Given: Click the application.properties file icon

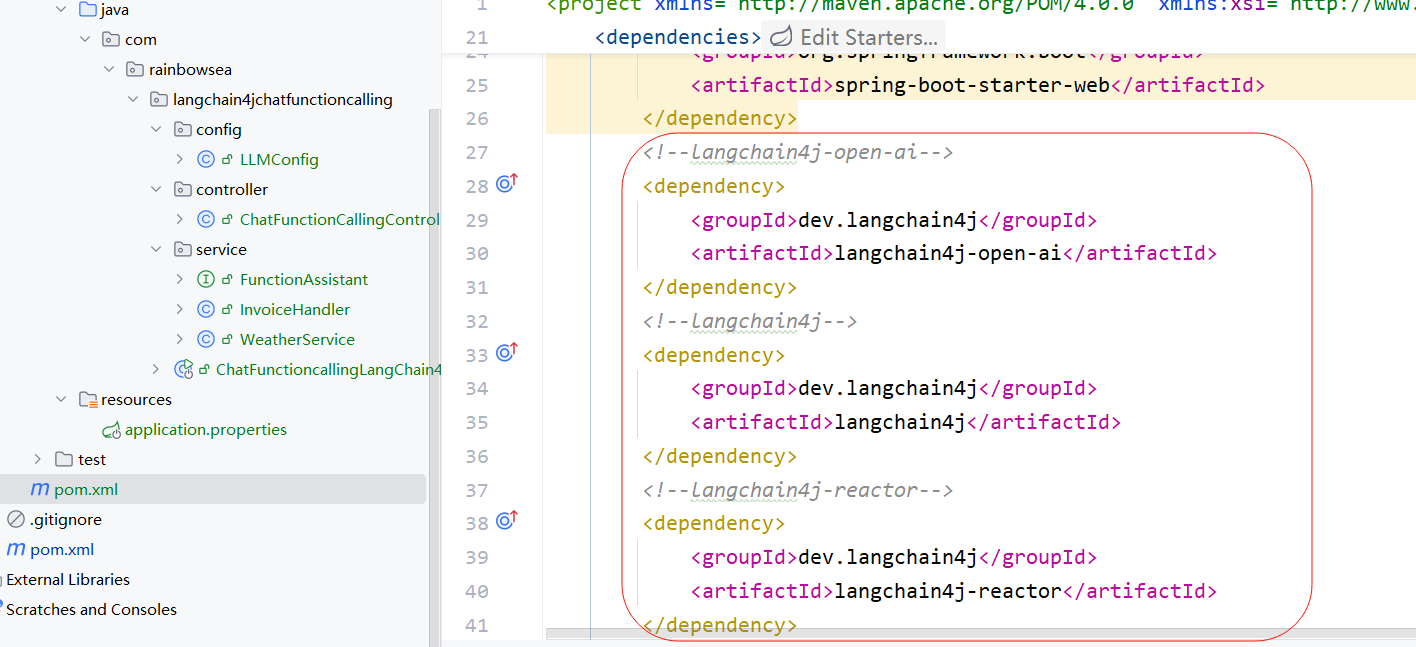Looking at the screenshot, I should (x=111, y=430).
